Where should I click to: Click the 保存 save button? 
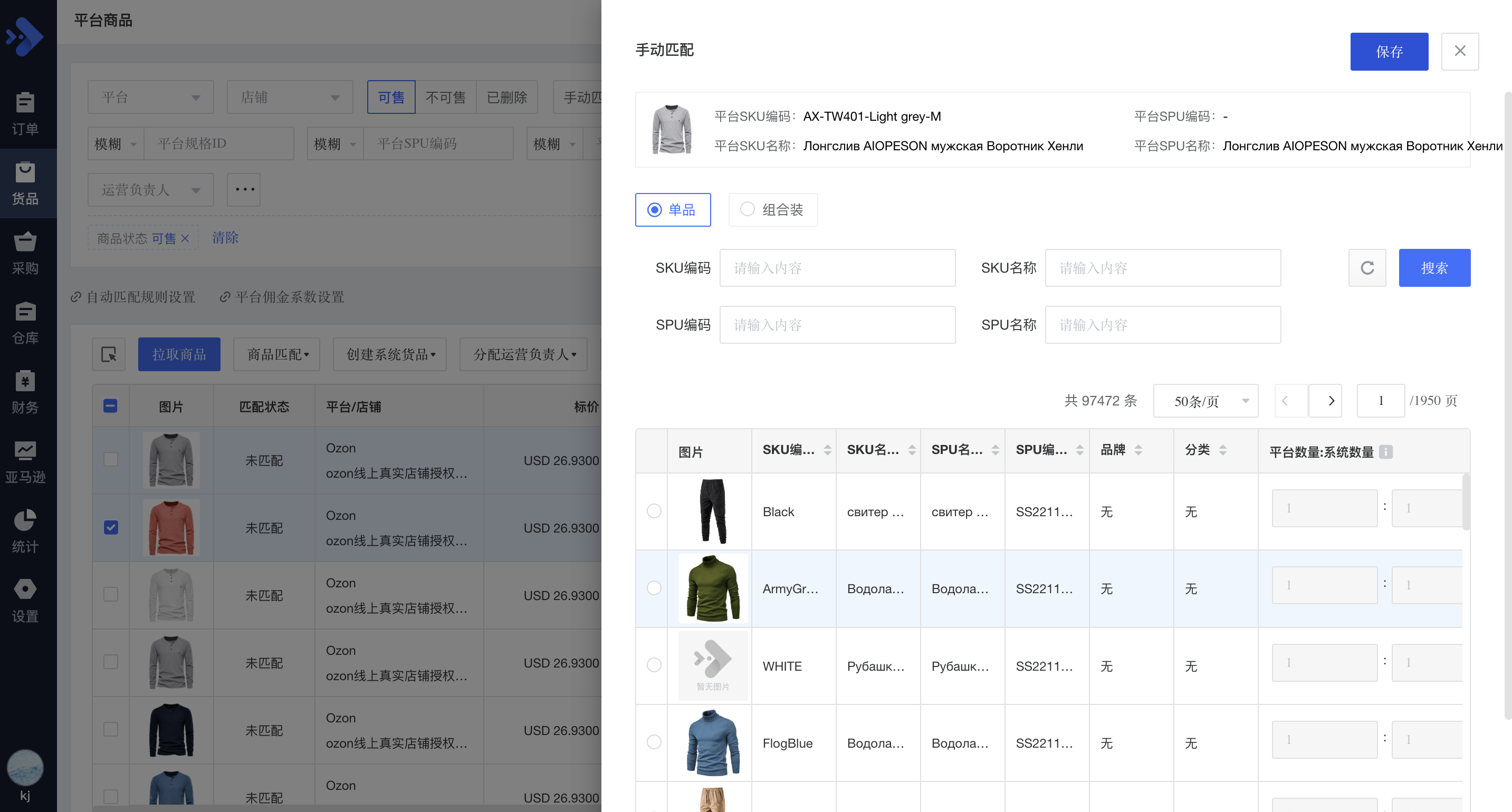1389,52
